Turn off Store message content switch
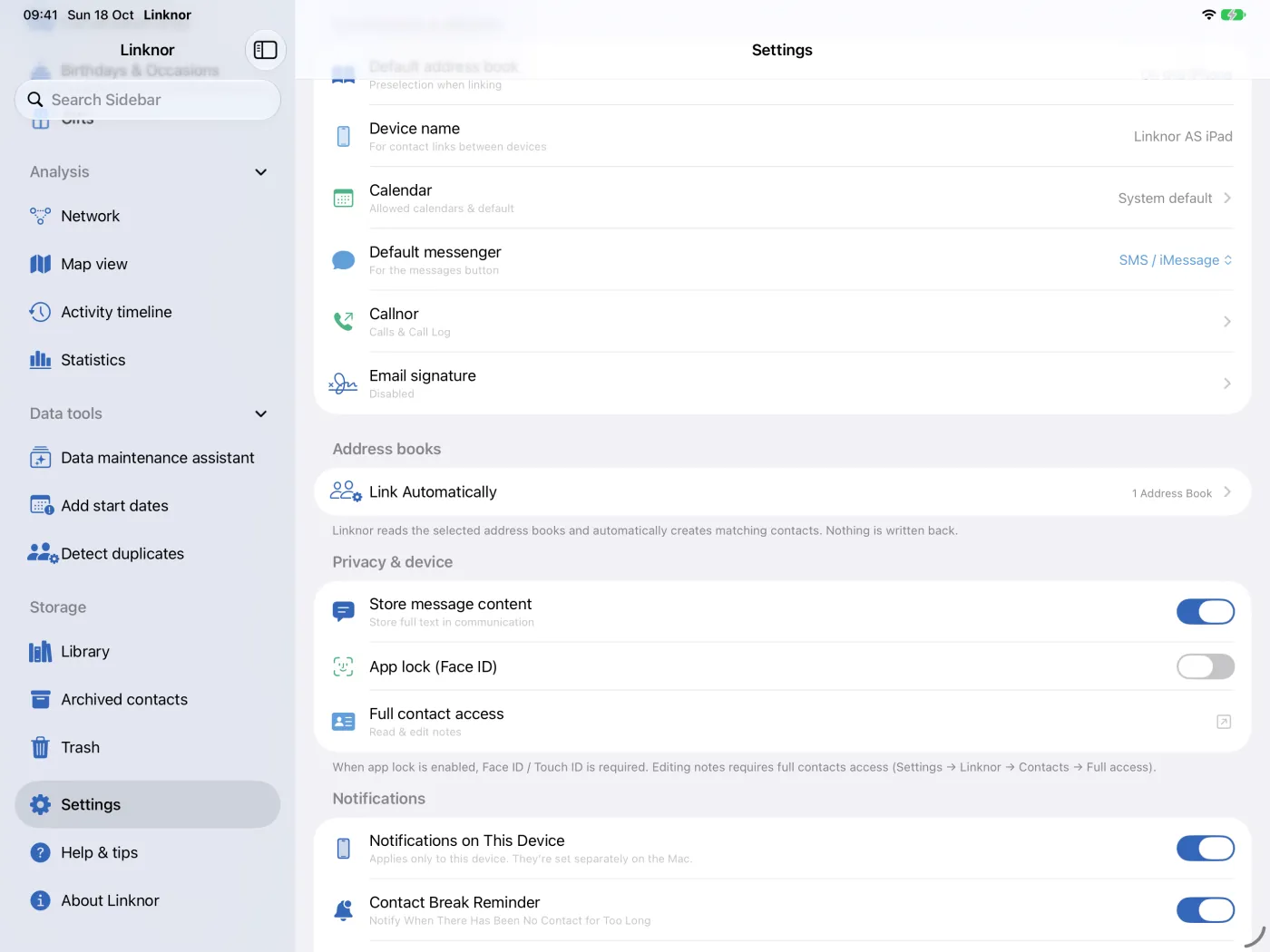 pos(1206,612)
